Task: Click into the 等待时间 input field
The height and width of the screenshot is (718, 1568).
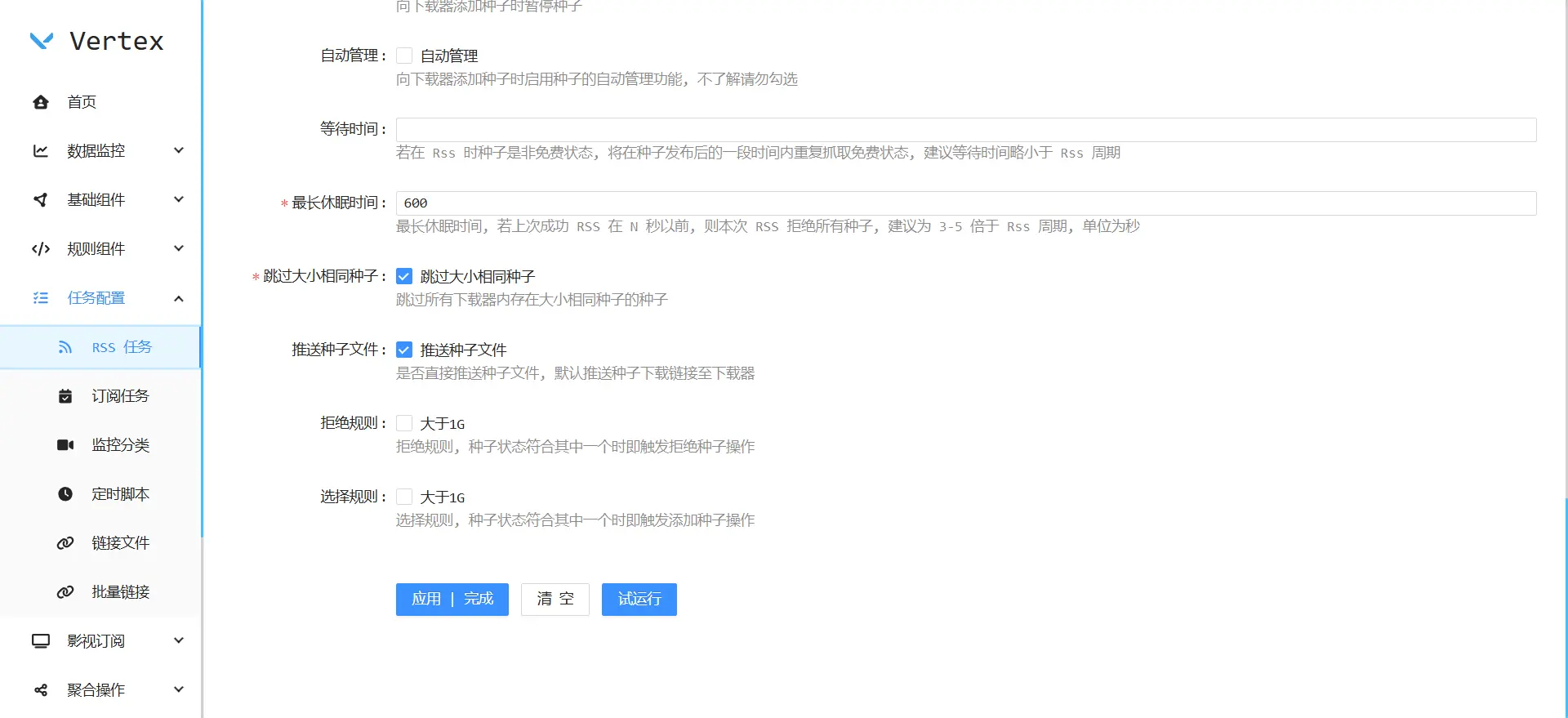Action: (x=965, y=130)
